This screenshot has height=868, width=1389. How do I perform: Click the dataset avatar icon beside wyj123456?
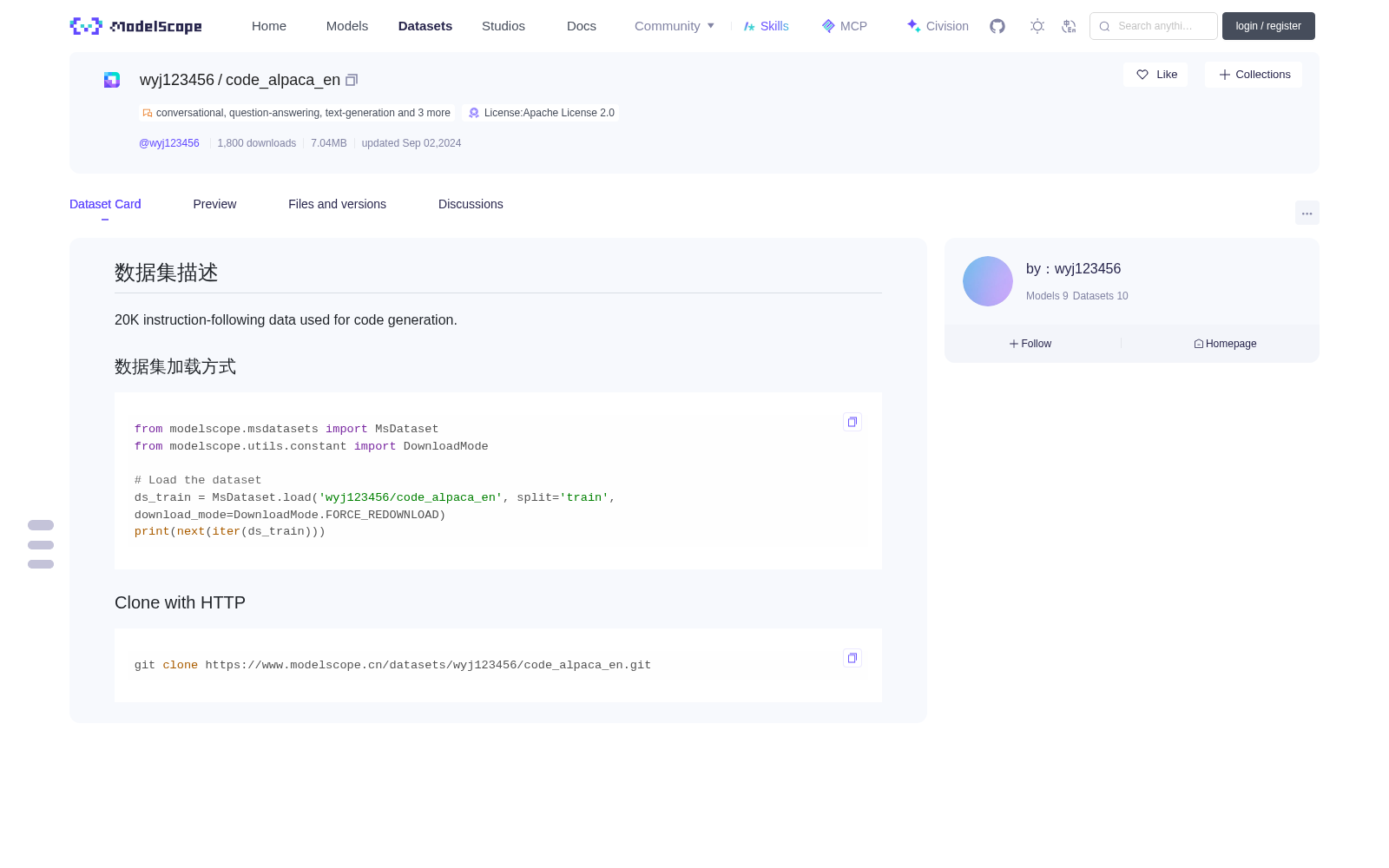[112, 80]
